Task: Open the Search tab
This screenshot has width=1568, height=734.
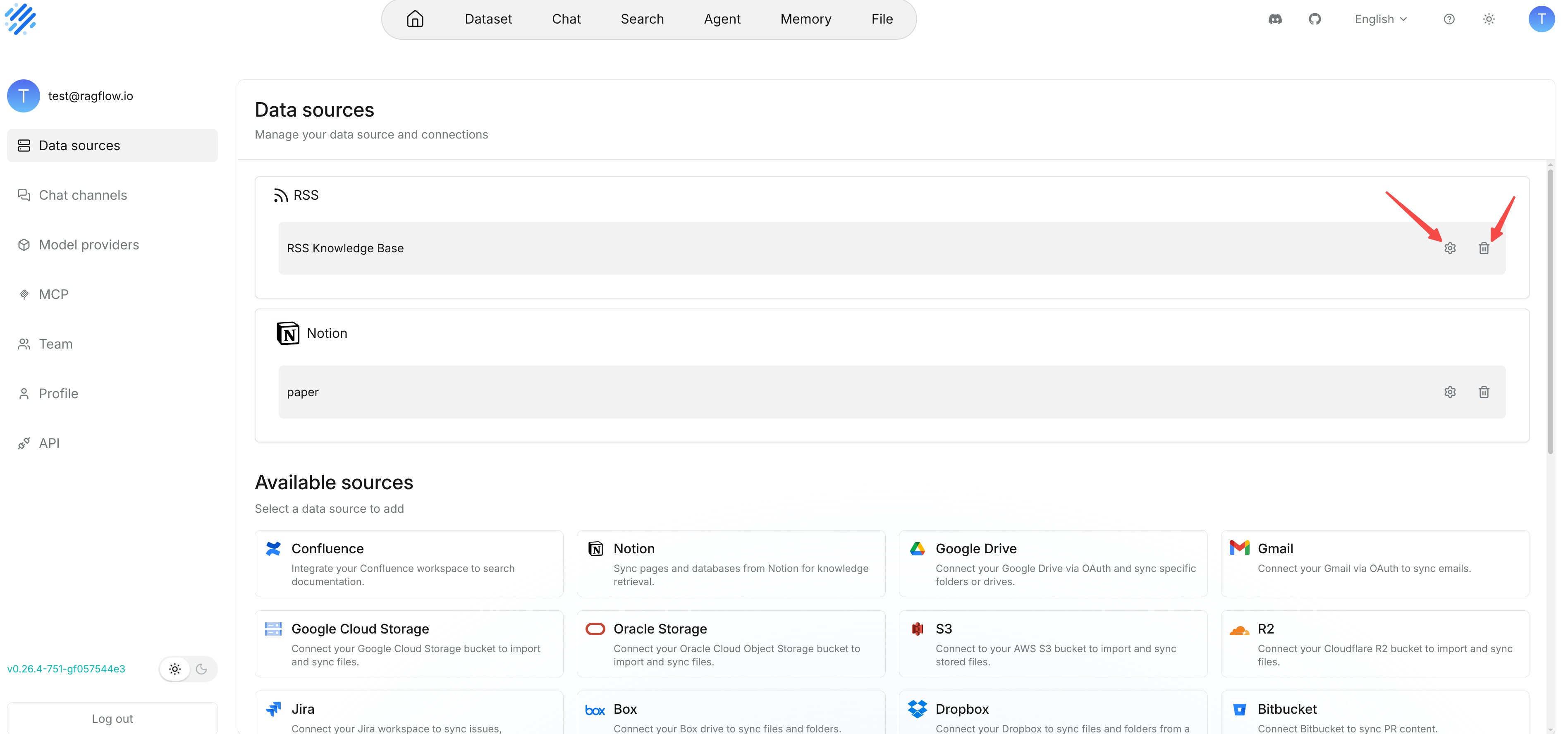Action: tap(642, 19)
